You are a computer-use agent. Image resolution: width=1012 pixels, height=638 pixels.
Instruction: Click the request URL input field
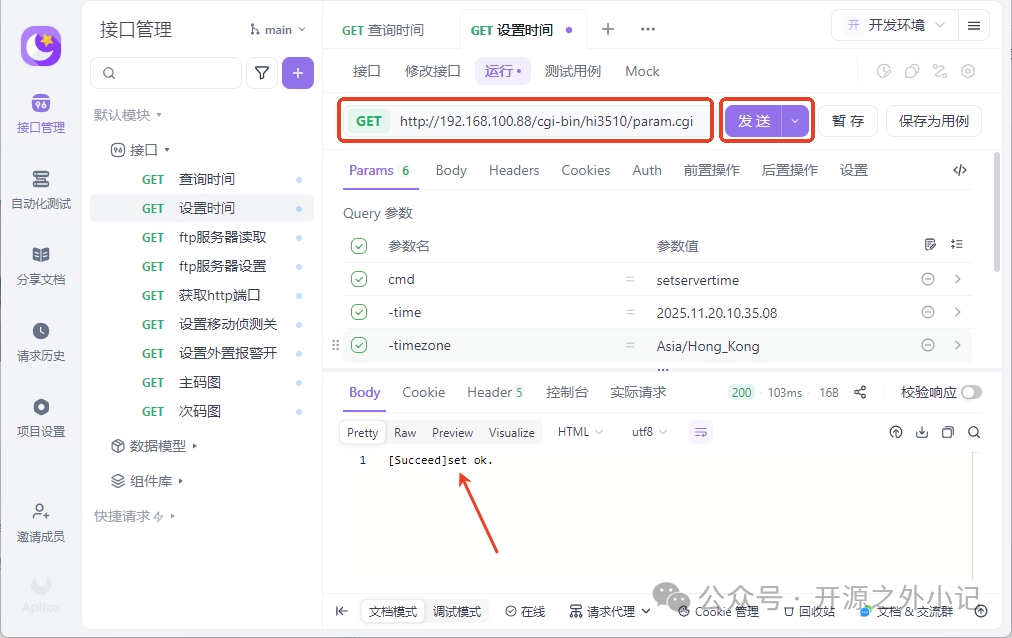(546, 121)
